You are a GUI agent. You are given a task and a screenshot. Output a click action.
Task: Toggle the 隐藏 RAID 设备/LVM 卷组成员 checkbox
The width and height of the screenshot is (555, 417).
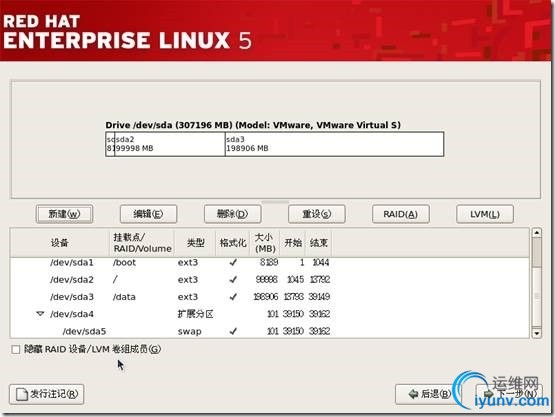16,349
